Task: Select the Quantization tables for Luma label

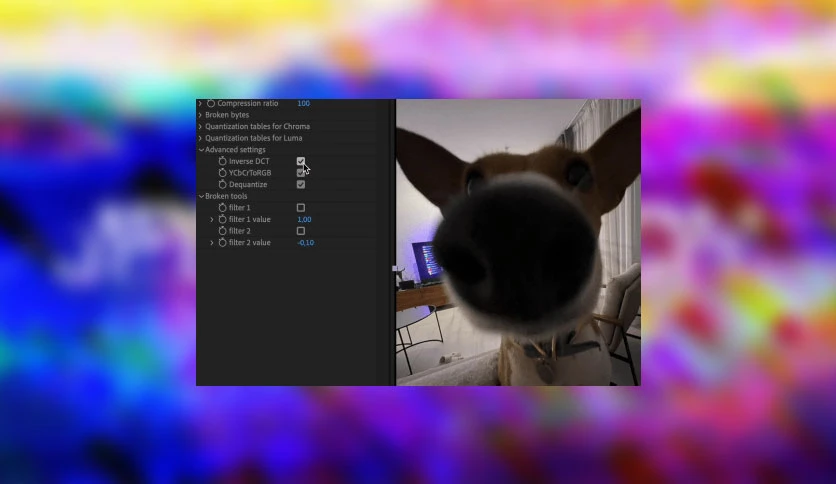Action: click(254, 138)
